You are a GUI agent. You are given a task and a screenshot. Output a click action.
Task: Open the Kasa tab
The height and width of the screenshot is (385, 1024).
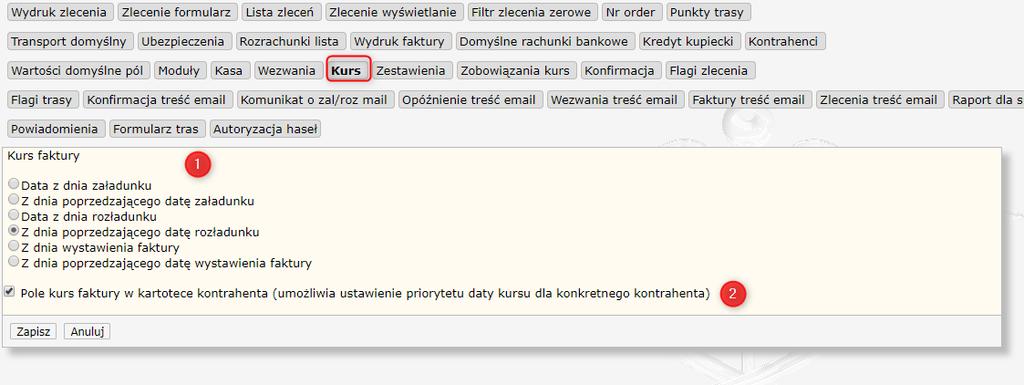tap(230, 70)
